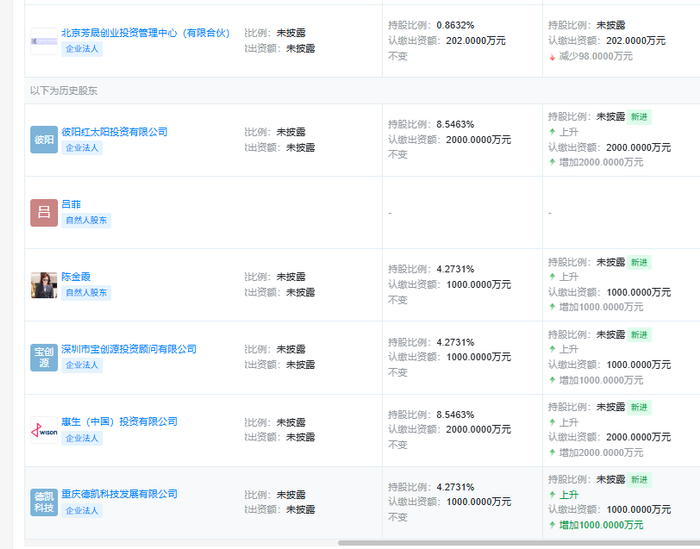Click 企业法人 tag under 北京芳晟创业投资管理中心

pyautogui.click(x=82, y=49)
